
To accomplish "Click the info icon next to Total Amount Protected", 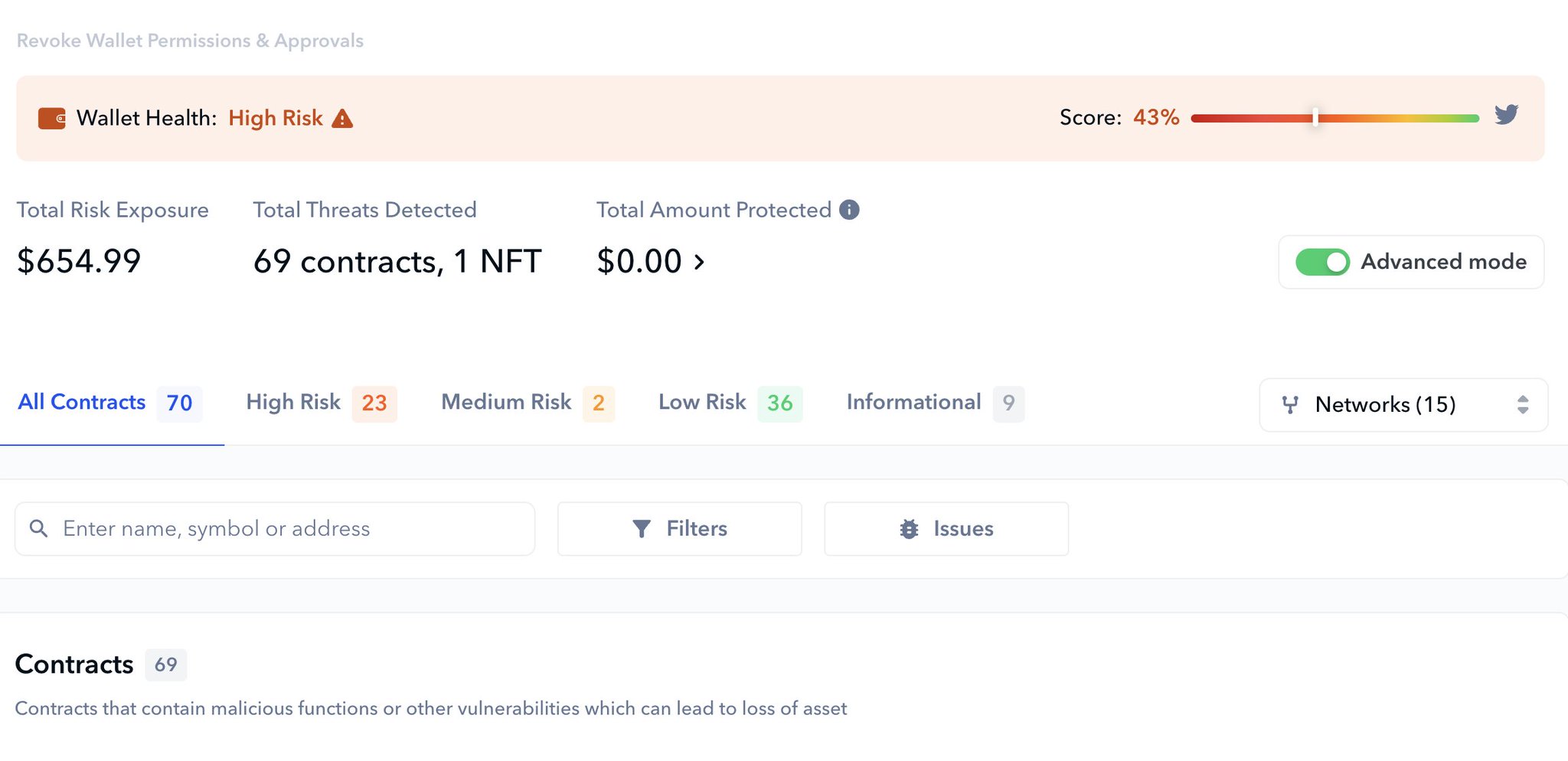I will pyautogui.click(x=849, y=210).
